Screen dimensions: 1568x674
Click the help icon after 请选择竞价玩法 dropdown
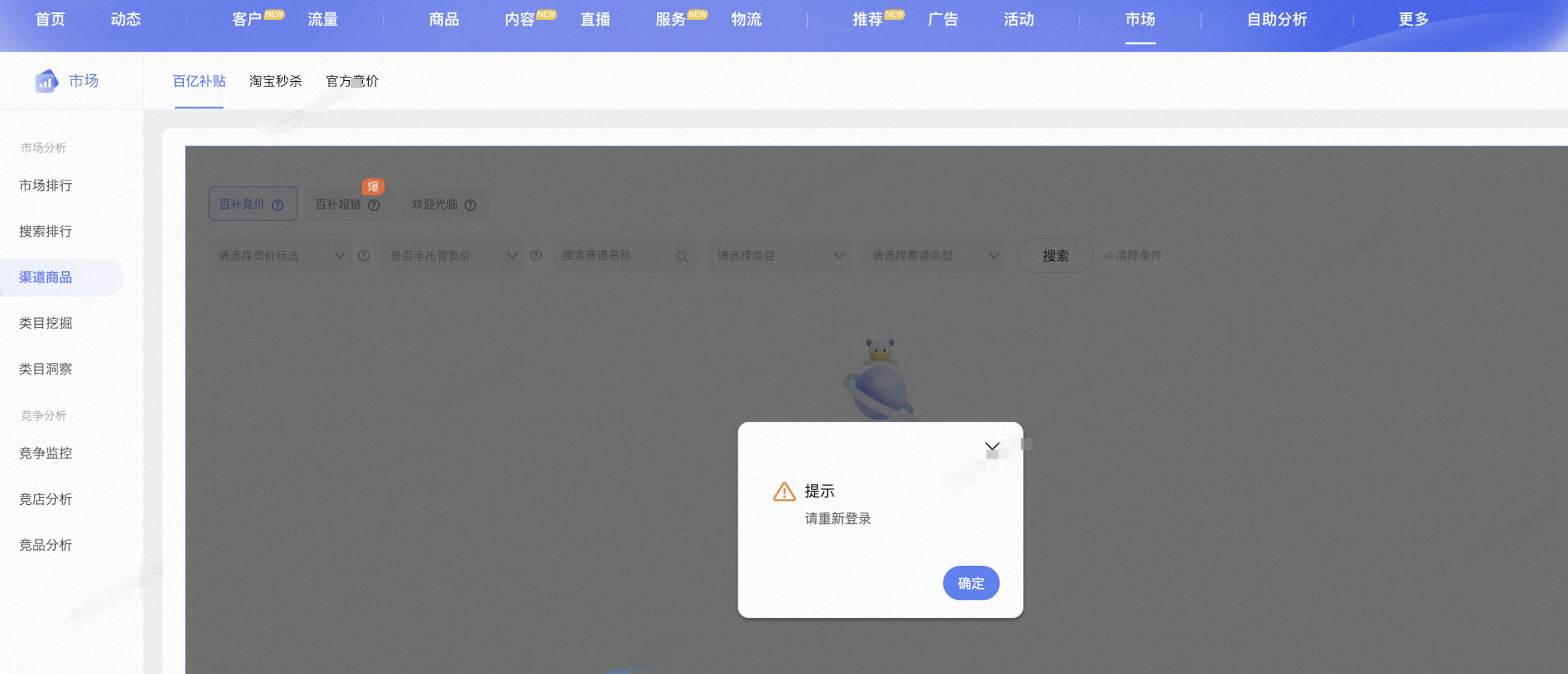coord(363,256)
